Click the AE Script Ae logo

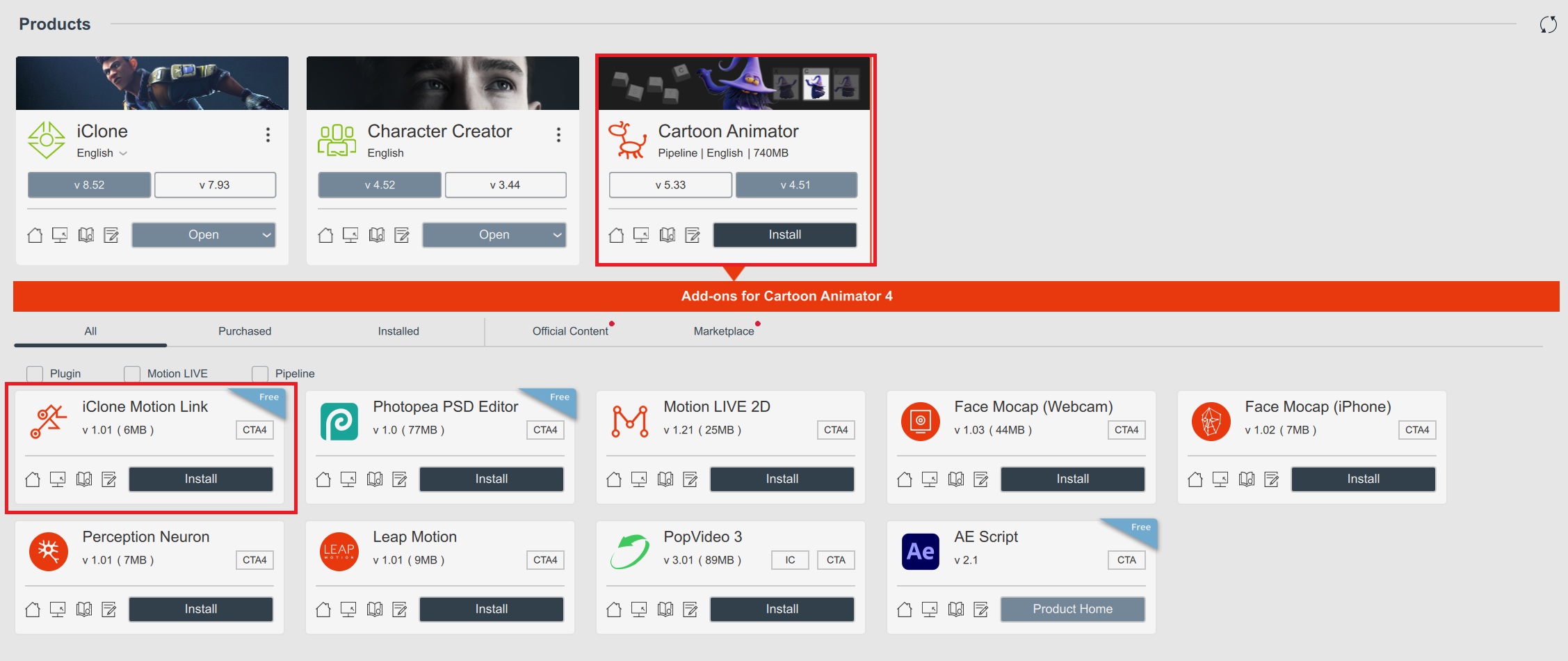pos(921,552)
